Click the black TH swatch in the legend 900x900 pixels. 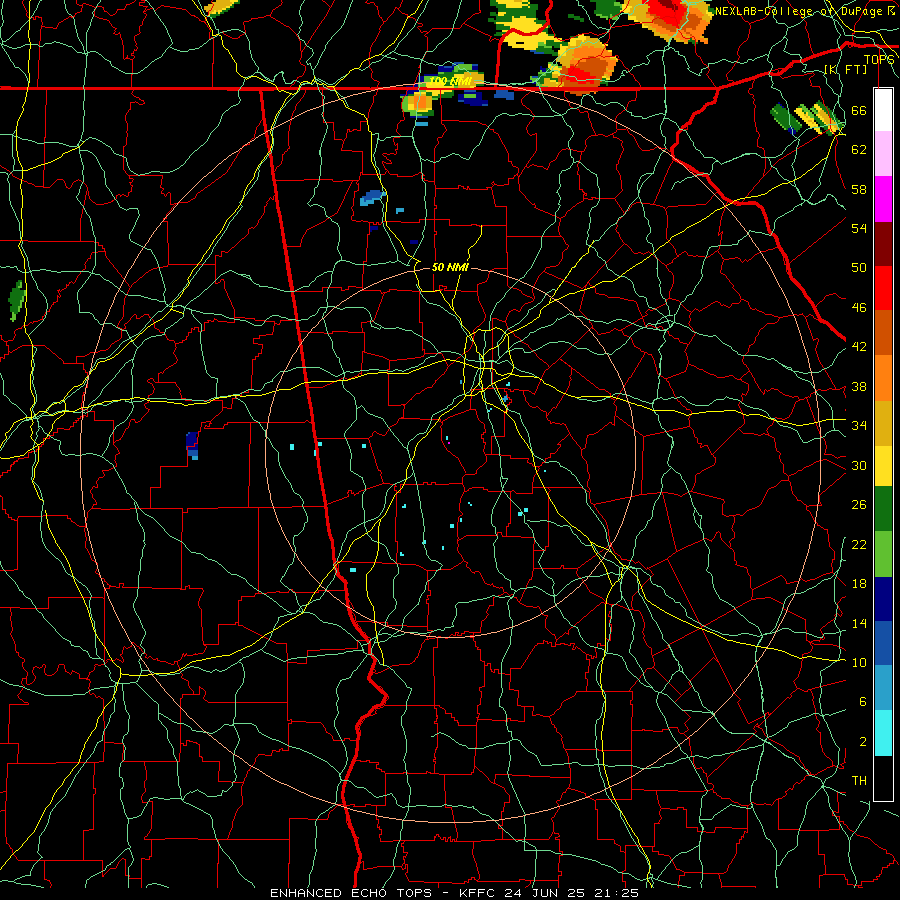(883, 777)
